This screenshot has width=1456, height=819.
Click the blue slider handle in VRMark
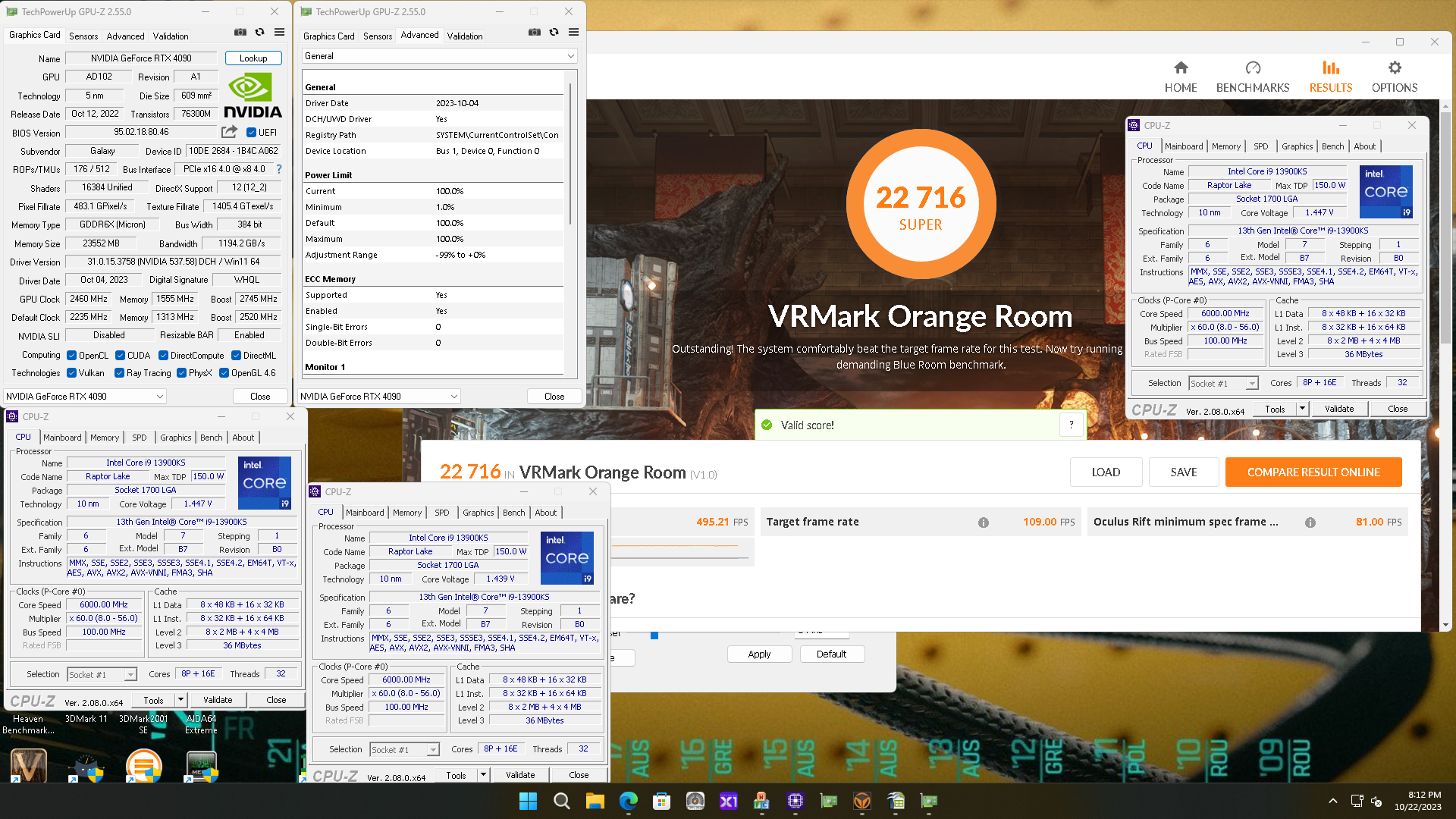[654, 635]
